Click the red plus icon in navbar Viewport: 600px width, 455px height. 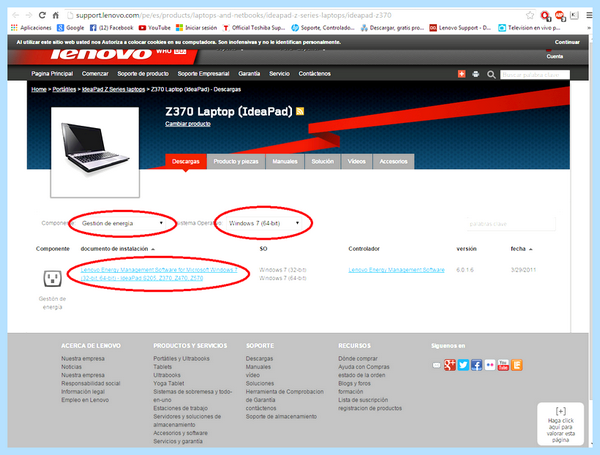461,74
